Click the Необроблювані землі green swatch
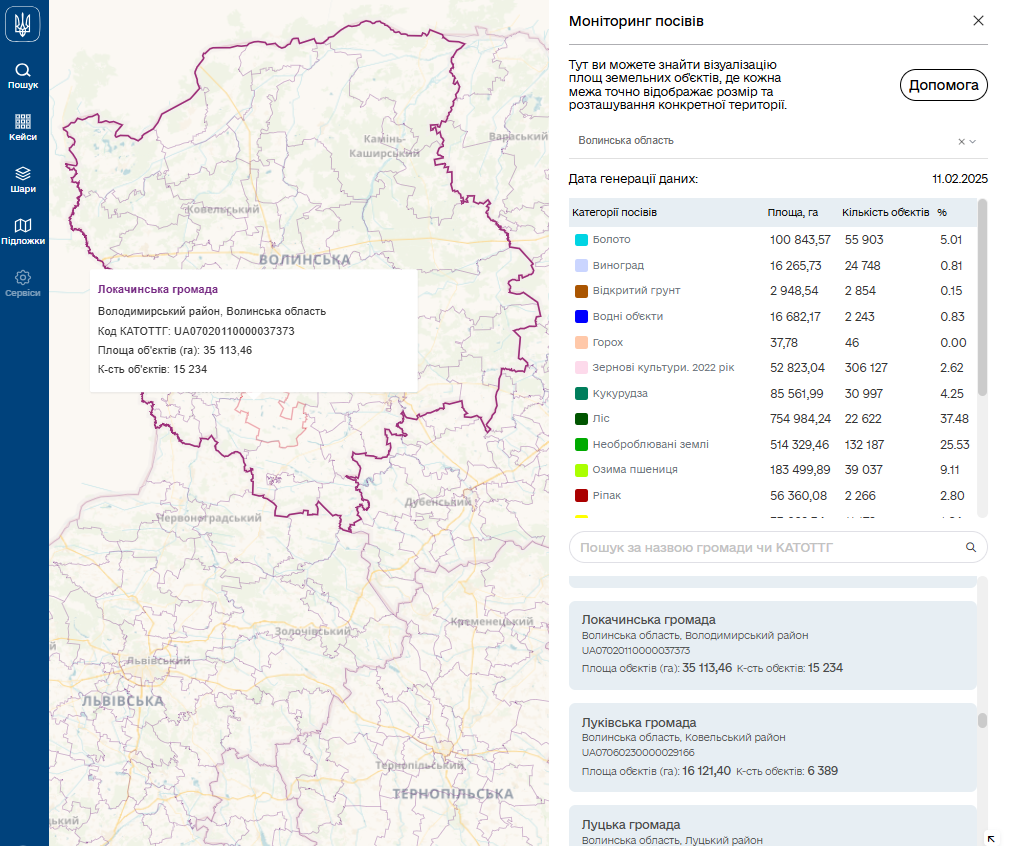The height and width of the screenshot is (846, 1013). 581,444
